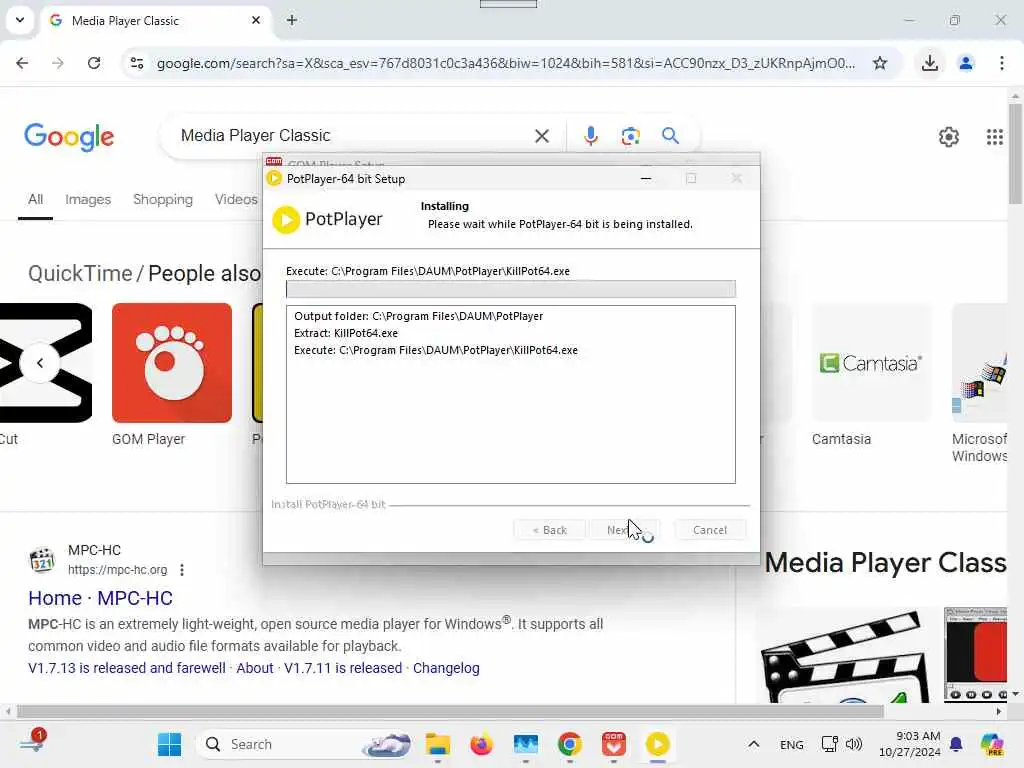1024x768 pixels.
Task: Switch to the Images tab
Action: 88,200
